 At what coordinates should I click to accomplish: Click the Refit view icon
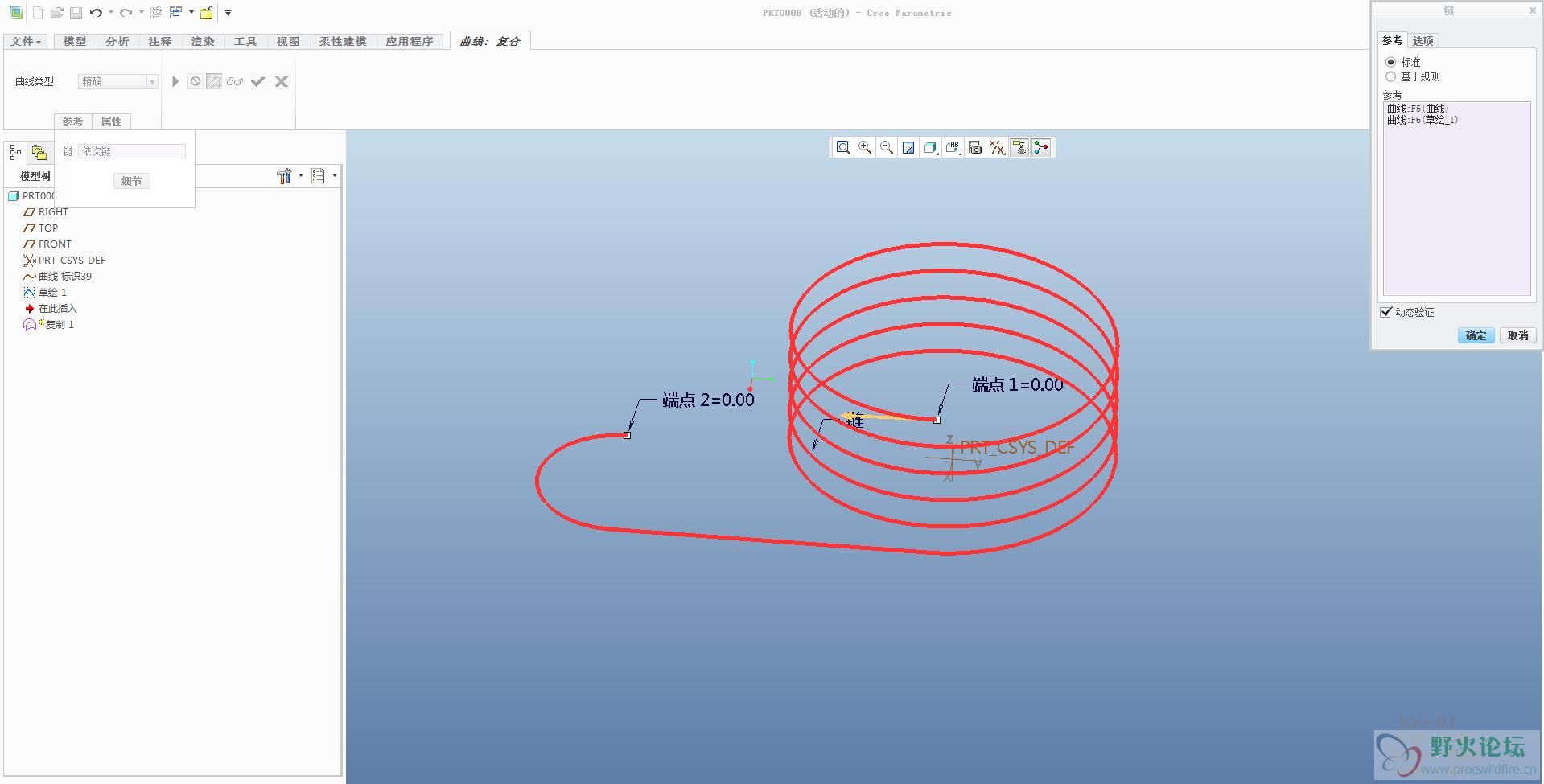(x=842, y=147)
